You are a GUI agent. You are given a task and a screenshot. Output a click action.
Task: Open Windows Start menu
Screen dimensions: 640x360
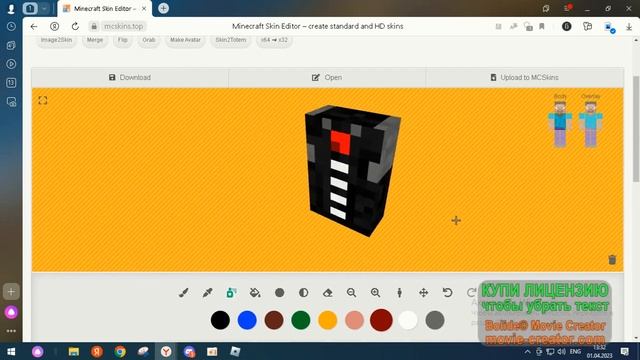[x=11, y=351]
